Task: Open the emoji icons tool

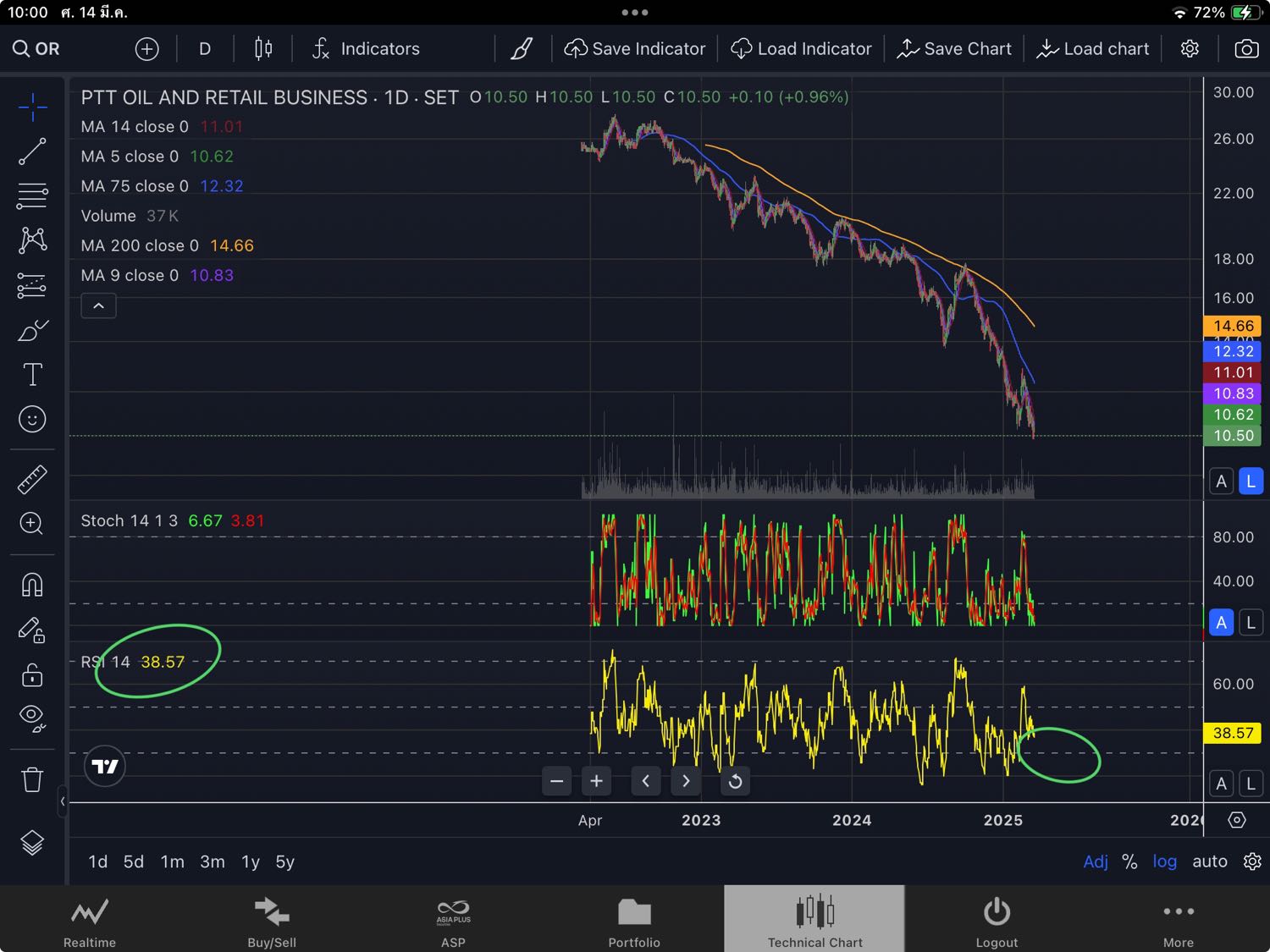Action: [32, 419]
